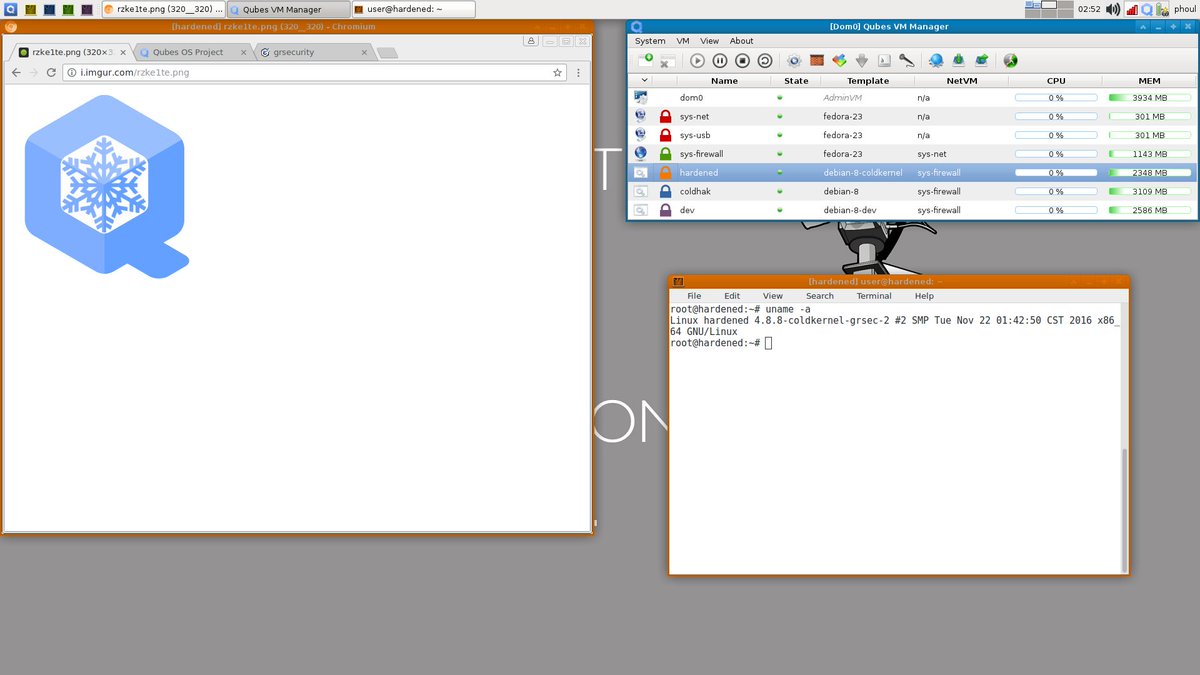
Task: Switch to Qubes VM Manager taskbar button
Action: click(287, 9)
